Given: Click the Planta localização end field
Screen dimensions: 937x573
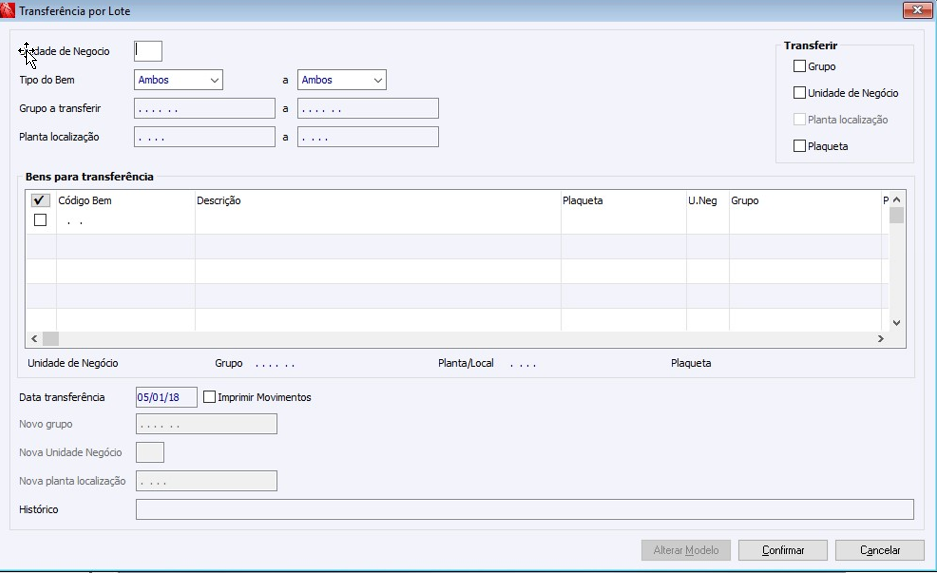Looking at the screenshot, I should tap(368, 137).
